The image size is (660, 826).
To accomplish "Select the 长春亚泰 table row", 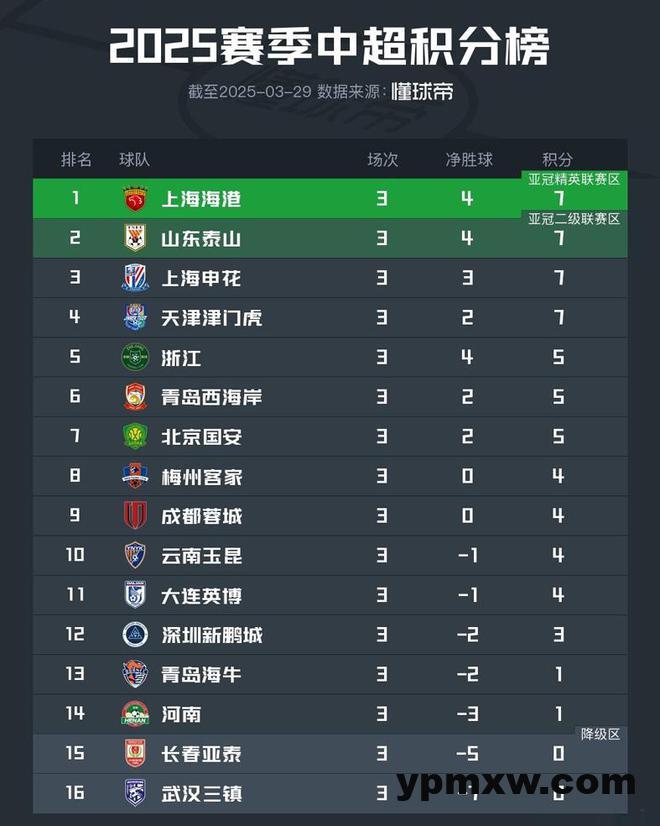I will click(x=330, y=753).
